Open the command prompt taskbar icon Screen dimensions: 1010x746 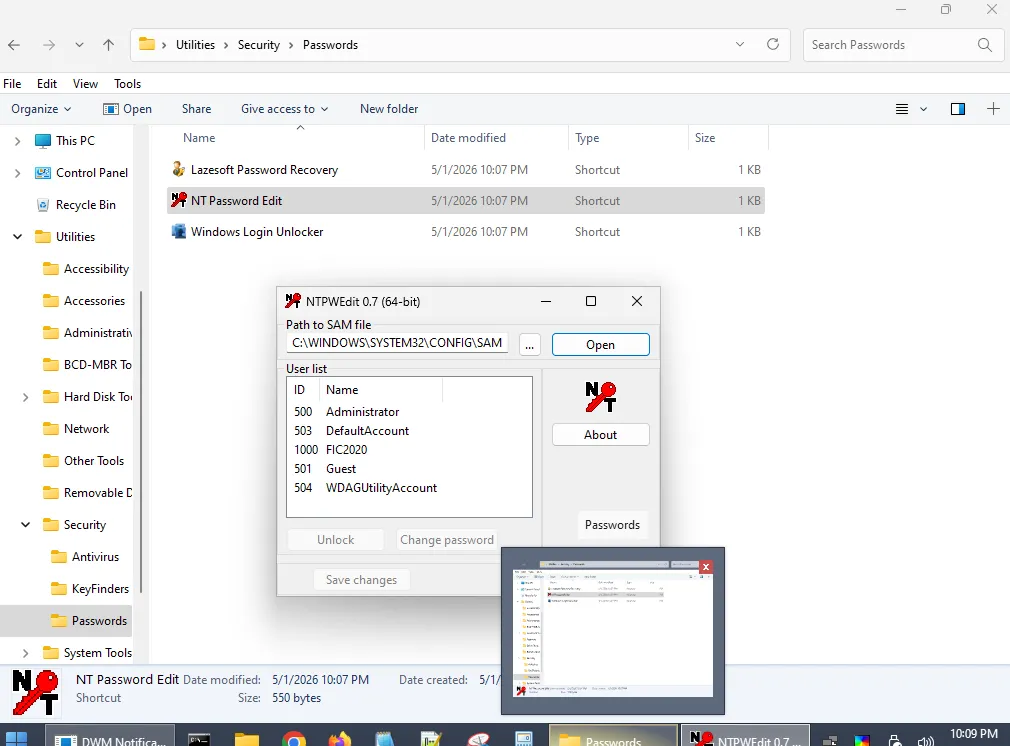click(199, 739)
